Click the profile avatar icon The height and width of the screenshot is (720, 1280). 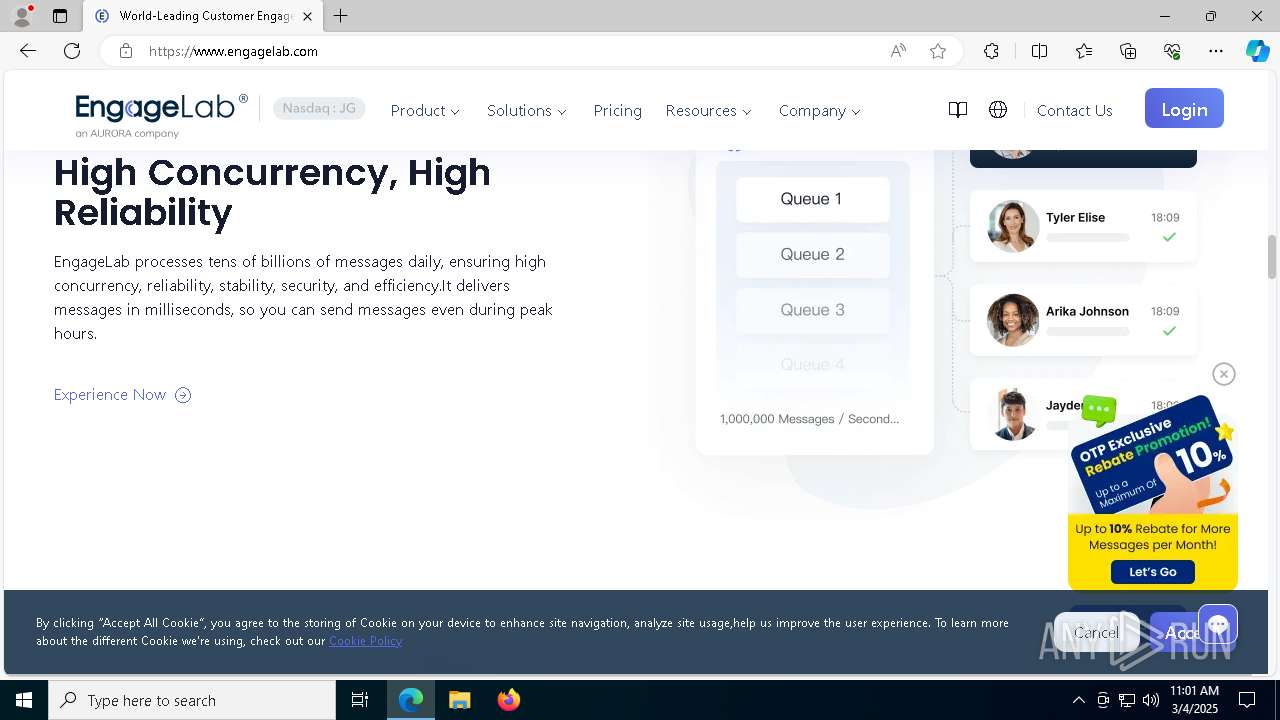click(22, 16)
